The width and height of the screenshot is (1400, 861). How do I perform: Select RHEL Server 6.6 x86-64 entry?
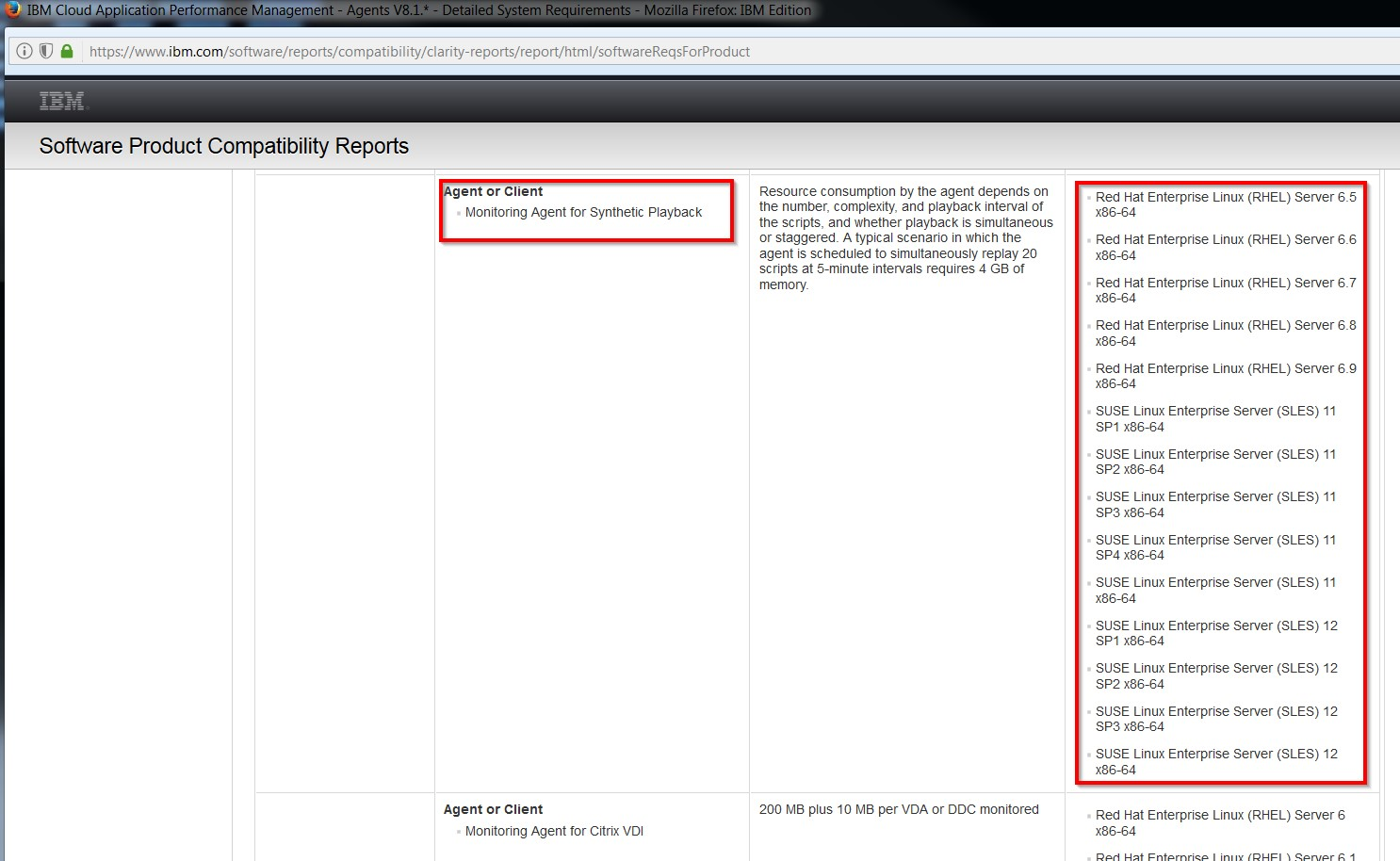[1226, 248]
